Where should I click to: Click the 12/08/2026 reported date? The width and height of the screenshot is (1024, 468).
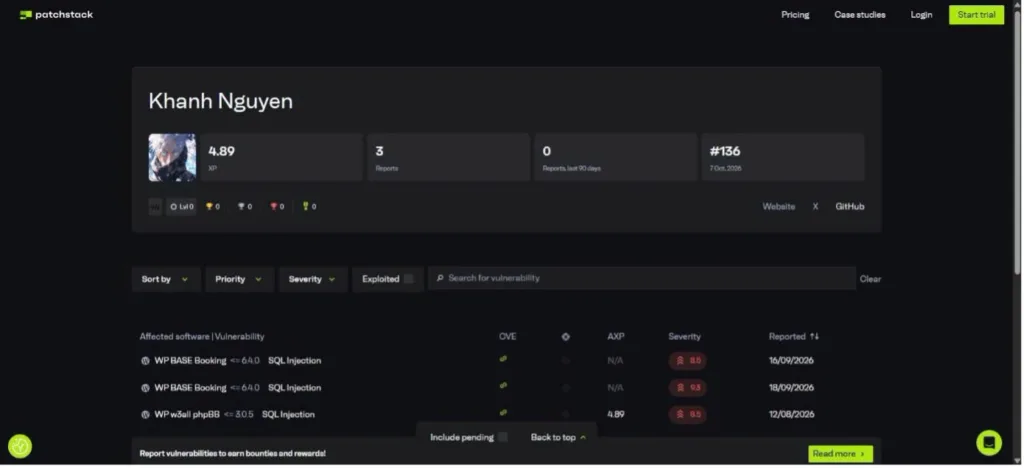pos(791,414)
